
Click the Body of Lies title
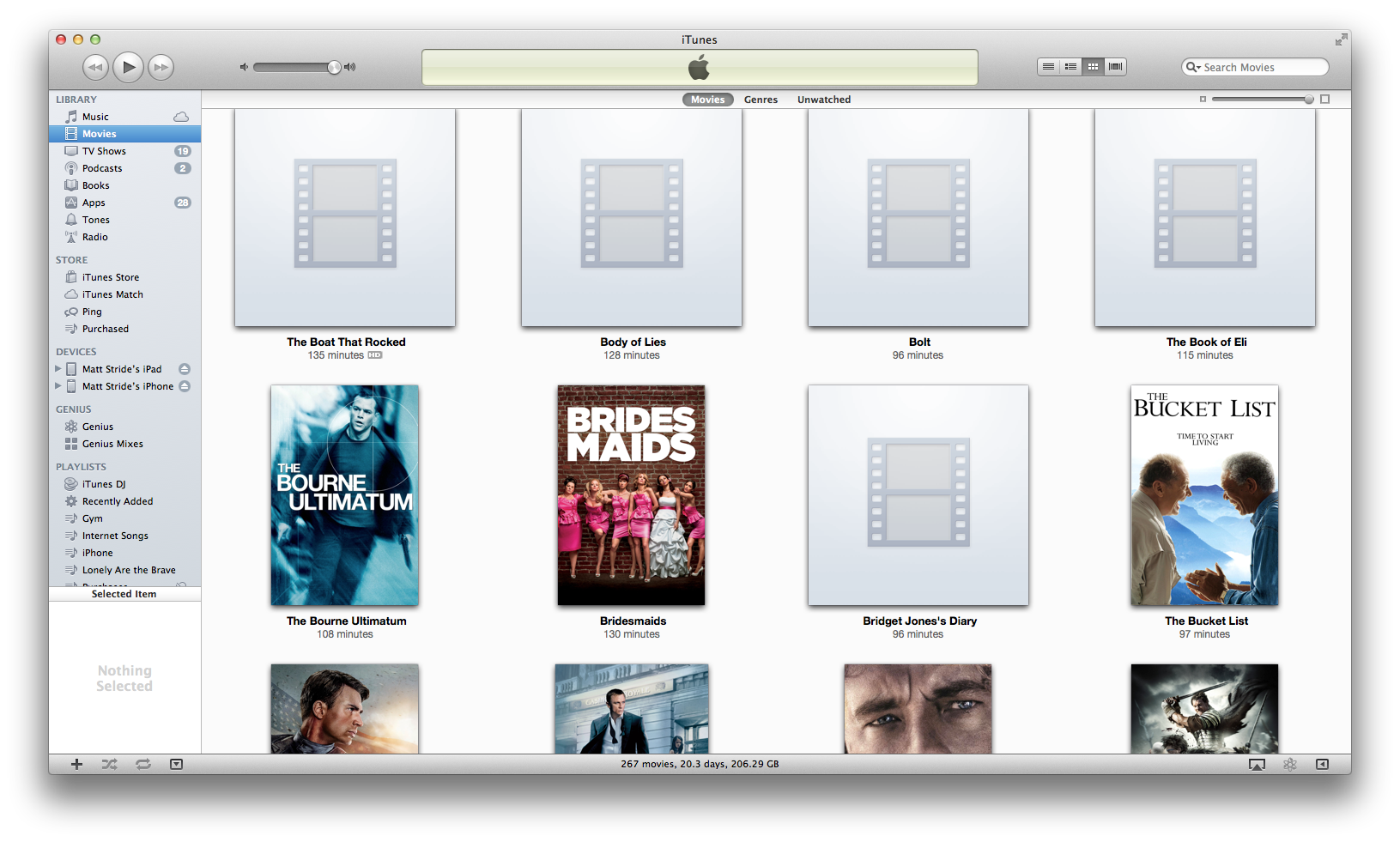(x=633, y=342)
